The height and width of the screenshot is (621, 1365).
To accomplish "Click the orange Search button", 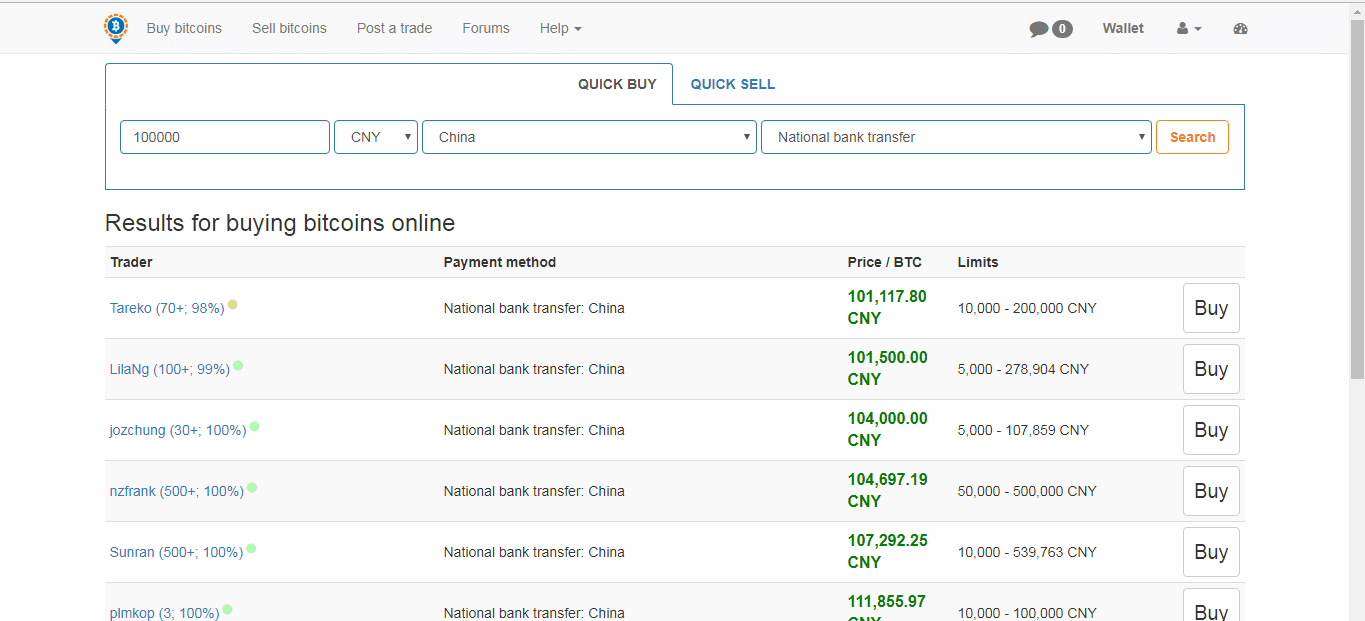I will (1192, 137).
